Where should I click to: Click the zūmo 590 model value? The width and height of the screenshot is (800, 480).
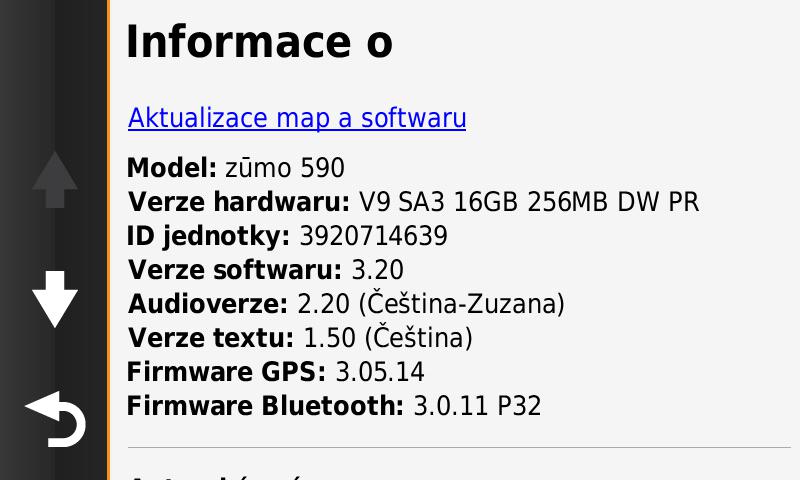pos(285,168)
